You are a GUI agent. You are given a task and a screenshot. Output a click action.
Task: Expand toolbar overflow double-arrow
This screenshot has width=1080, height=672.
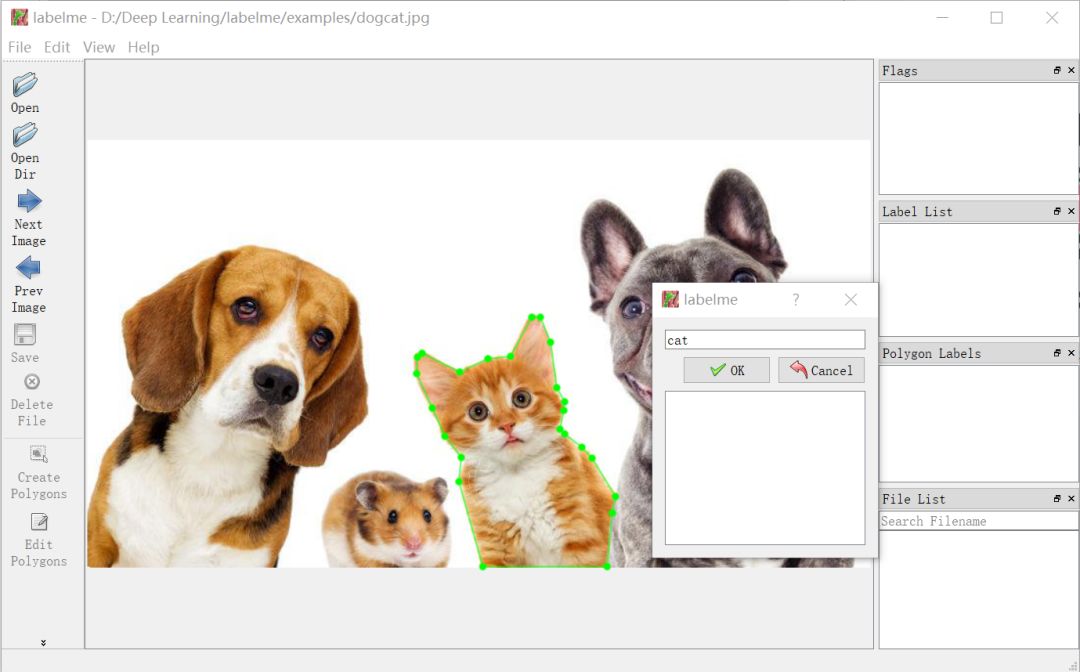[x=43, y=642]
